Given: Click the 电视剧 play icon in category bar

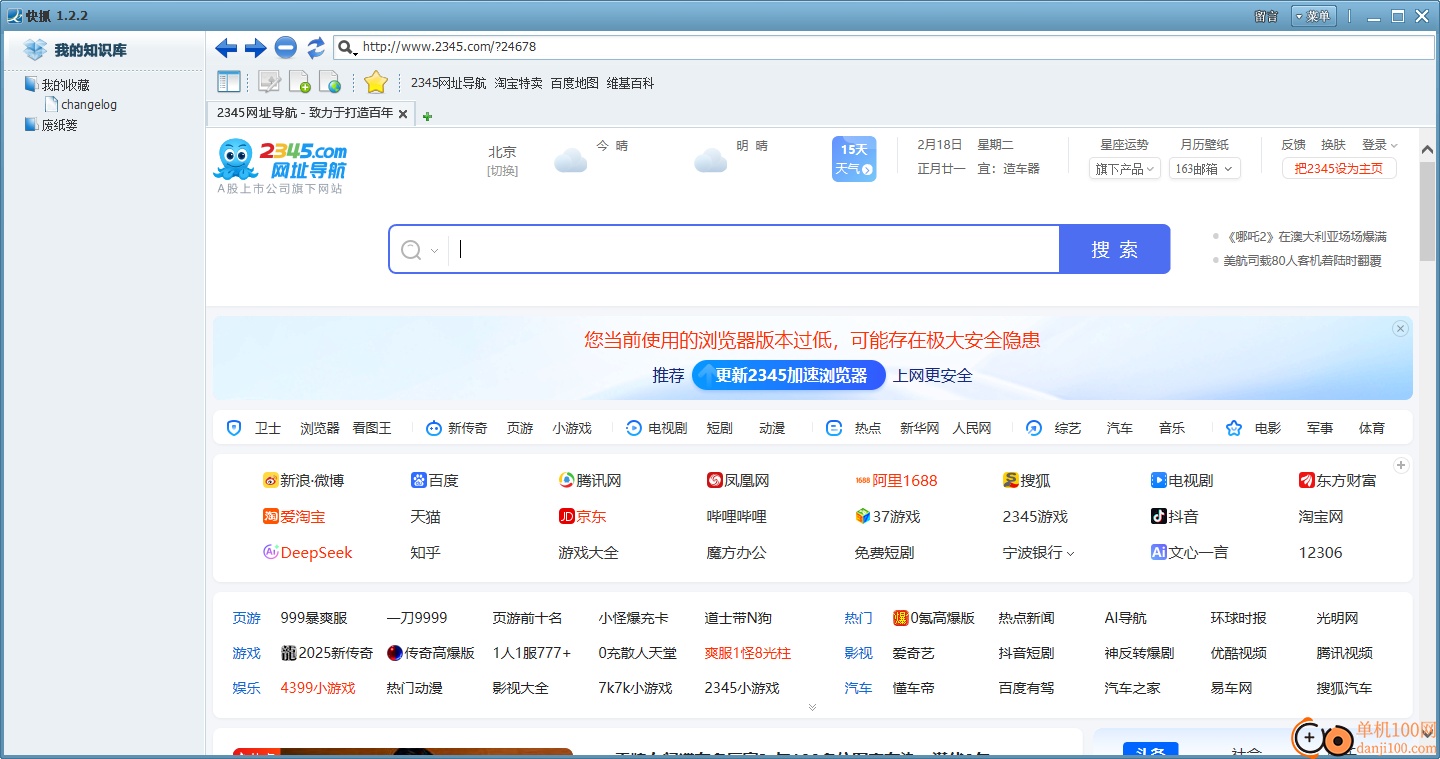Looking at the screenshot, I should [x=633, y=428].
